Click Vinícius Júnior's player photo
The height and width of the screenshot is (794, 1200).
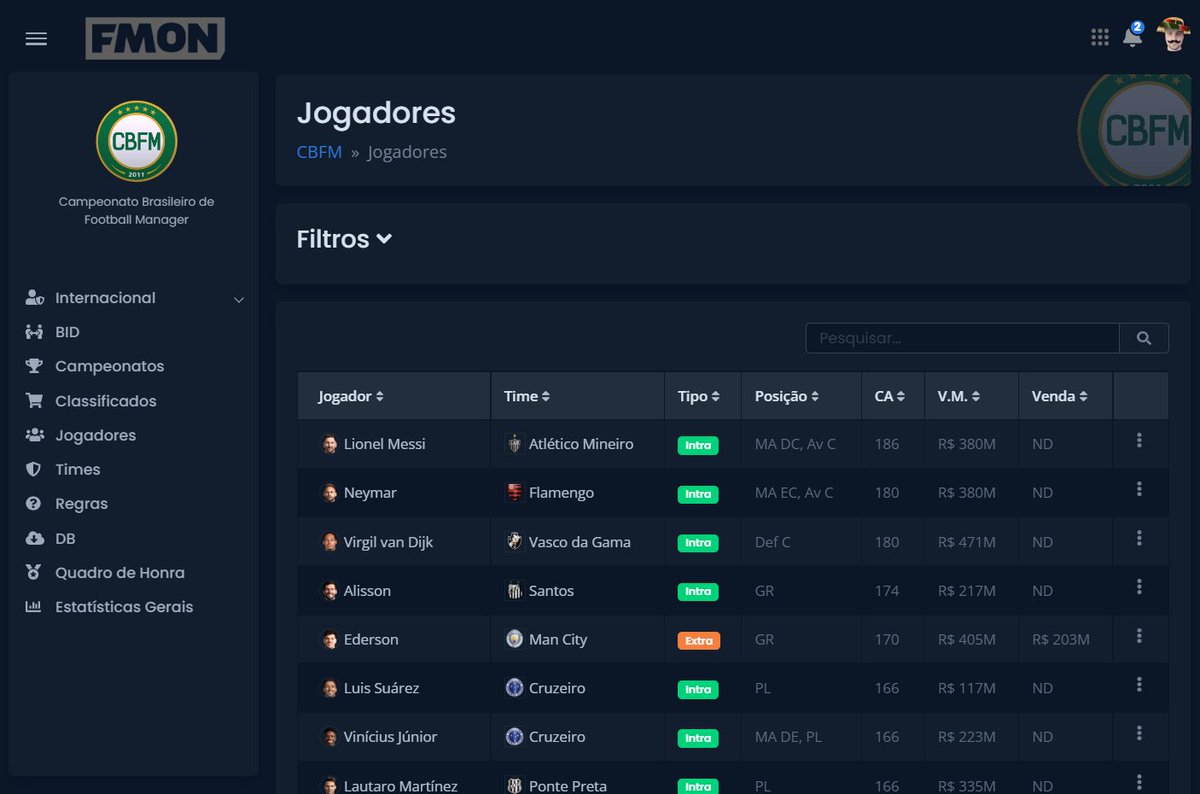pos(330,737)
